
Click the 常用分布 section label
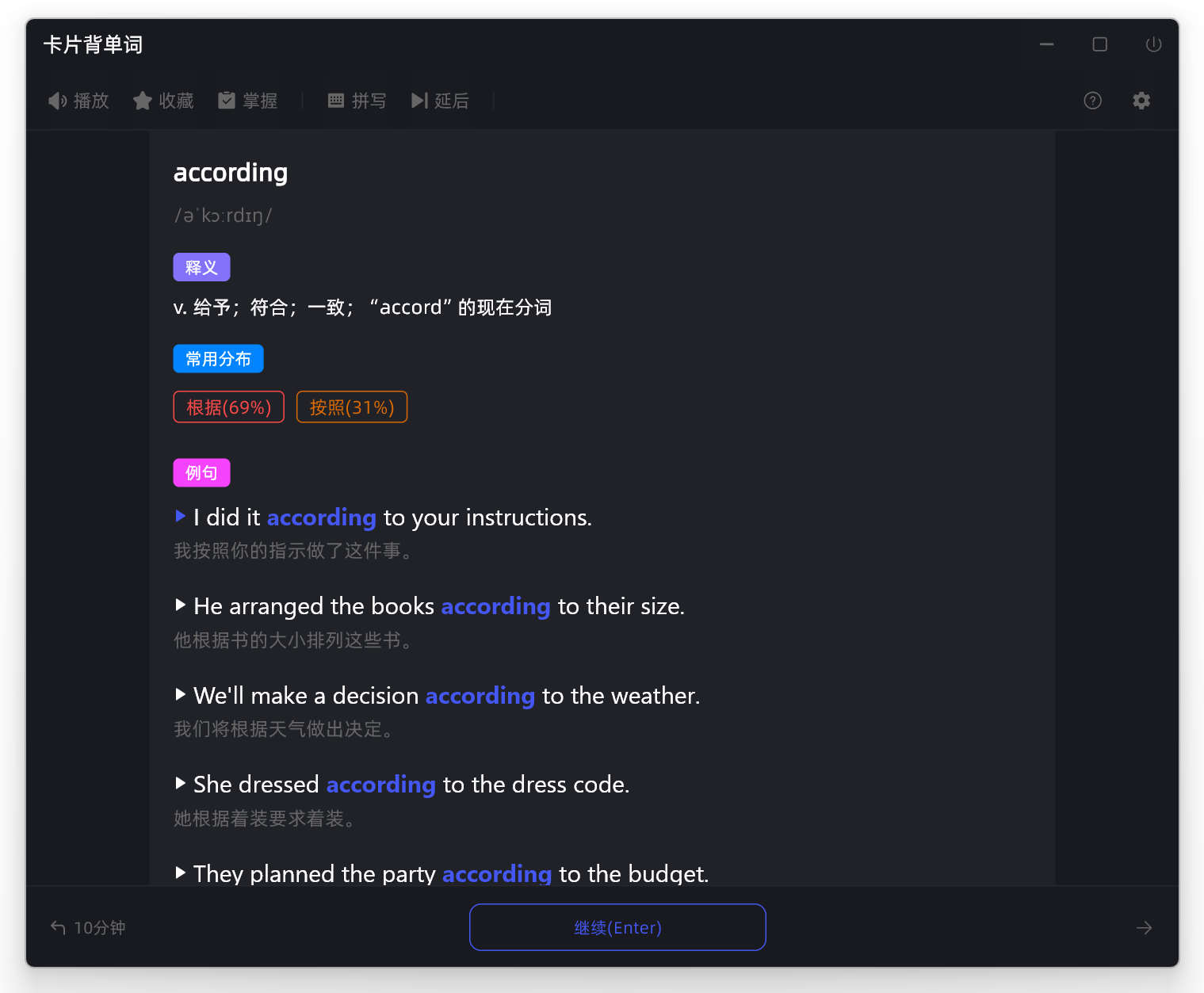218,359
